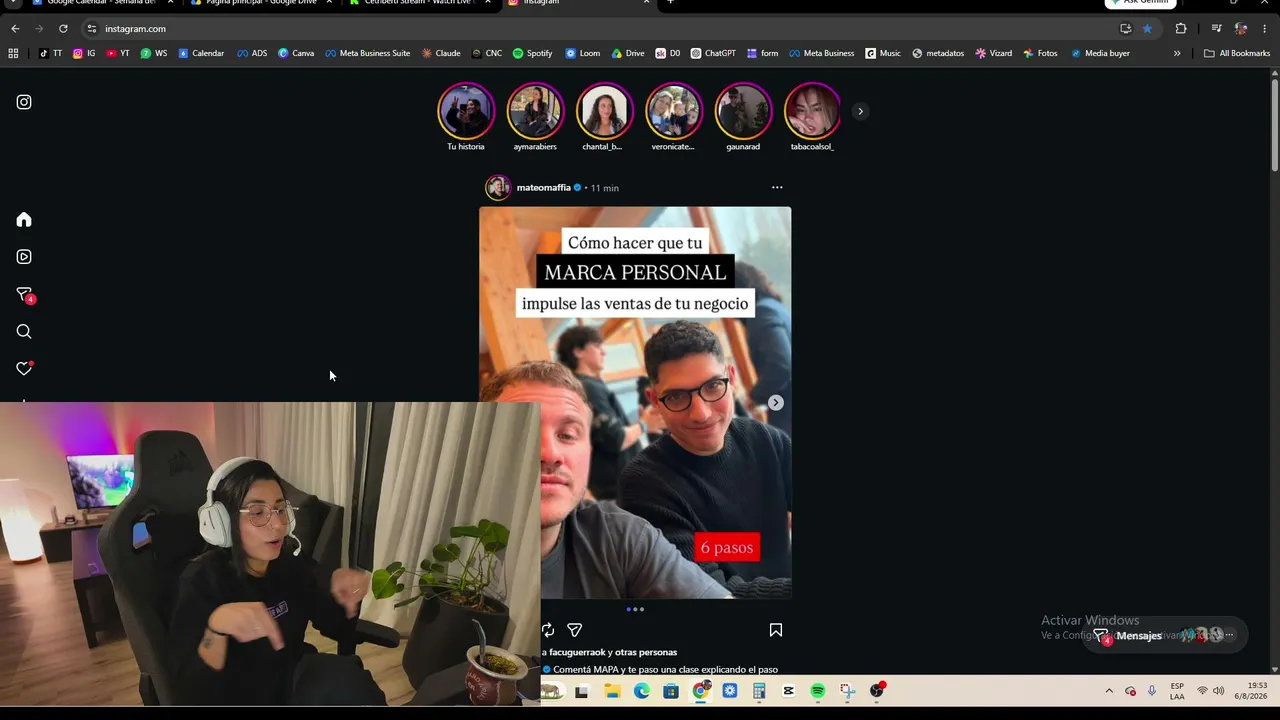
Task: Click Ask Gemini button in Chrome
Action: [x=1140, y=3]
